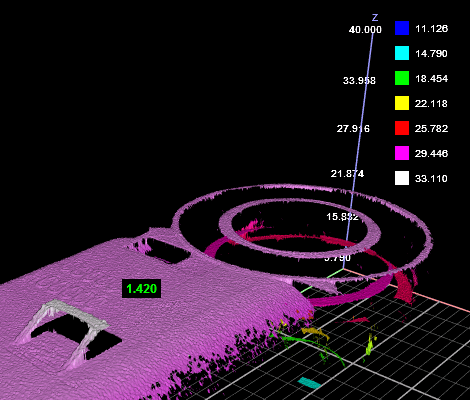The image size is (470, 400).
Task: Click the cyan 14.790 legend swatch
Action: click(x=402, y=53)
